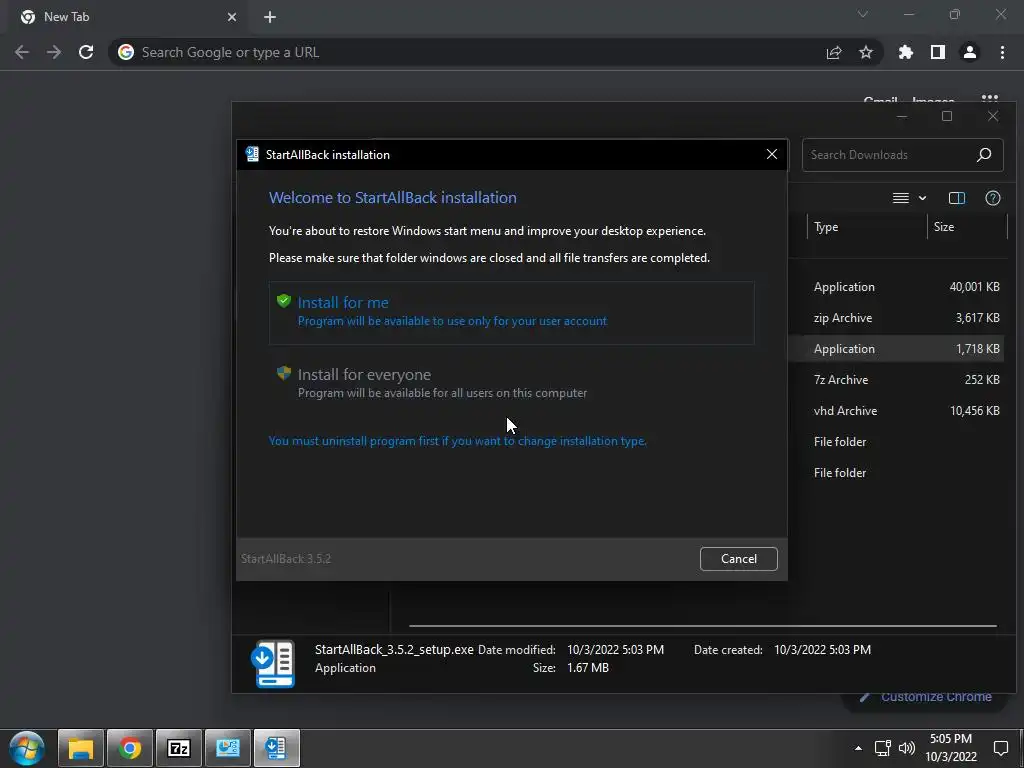
Task: Choose Install for me option
Action: pos(511,313)
